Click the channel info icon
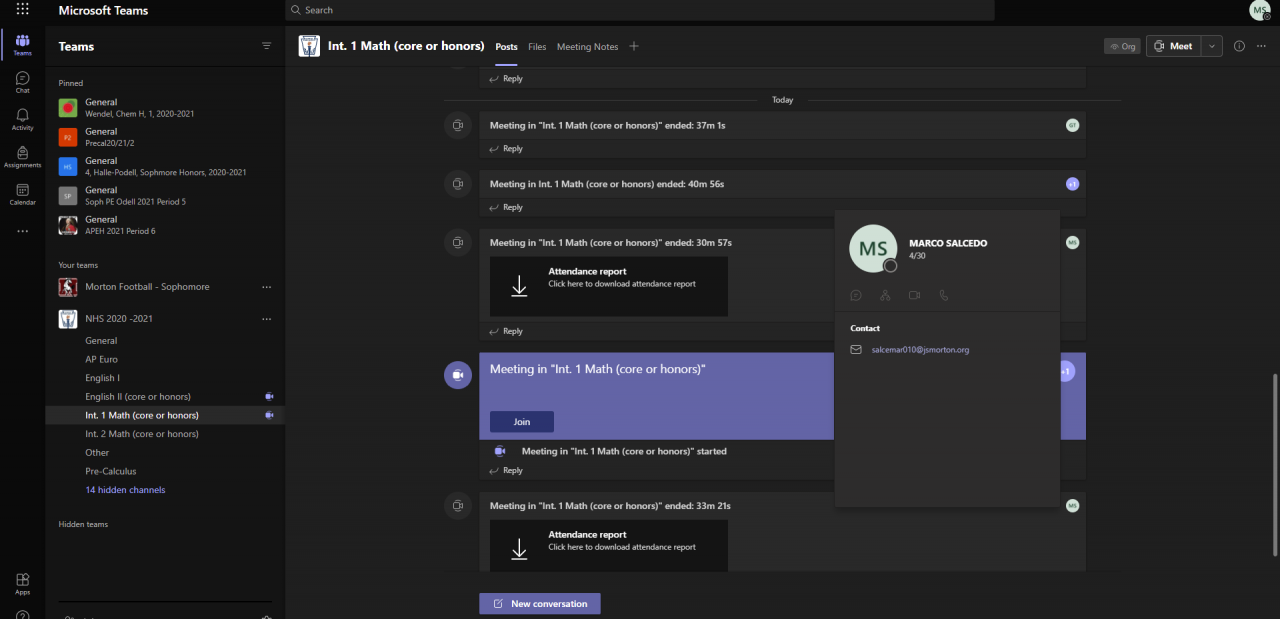Image resolution: width=1280 pixels, height=619 pixels. [1239, 46]
